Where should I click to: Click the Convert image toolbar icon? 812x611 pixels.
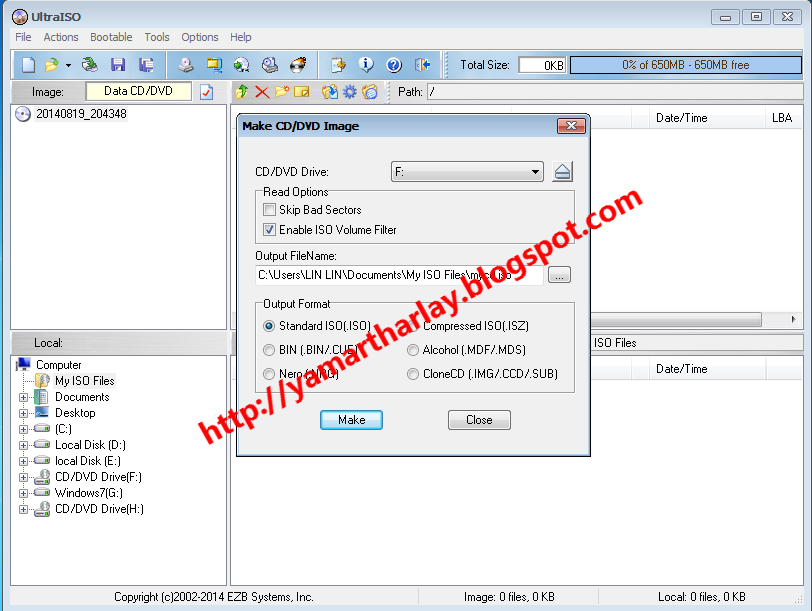214,65
